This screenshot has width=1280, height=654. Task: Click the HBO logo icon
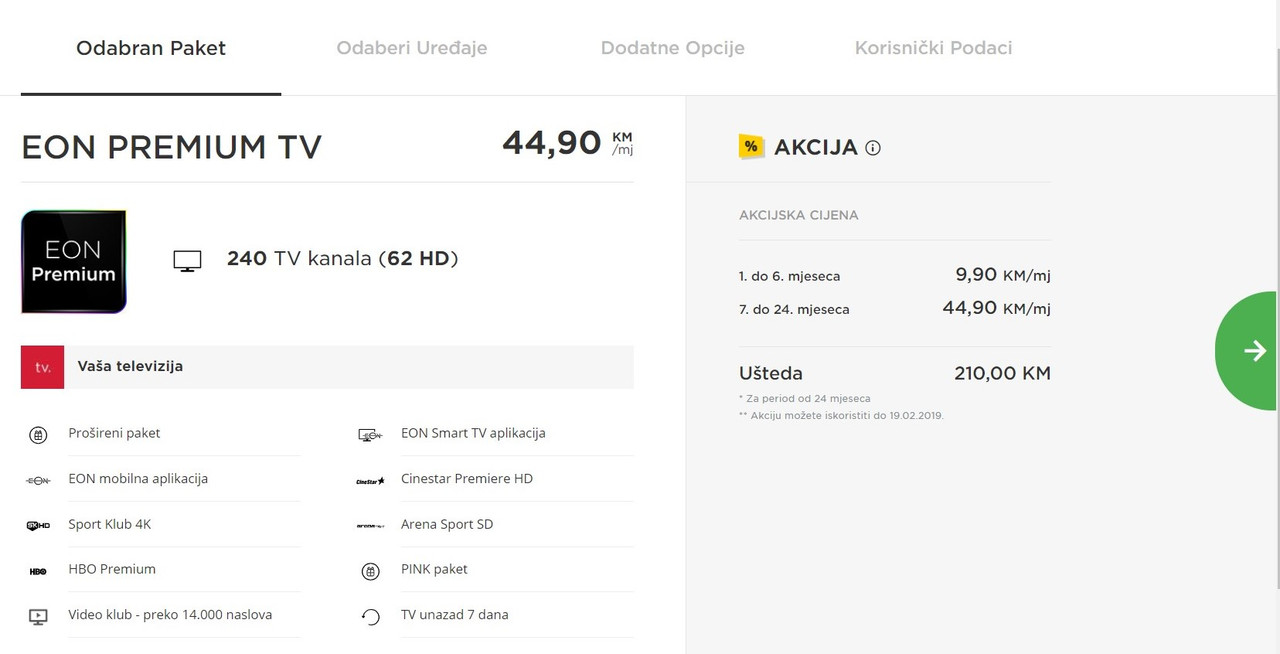pos(38,571)
